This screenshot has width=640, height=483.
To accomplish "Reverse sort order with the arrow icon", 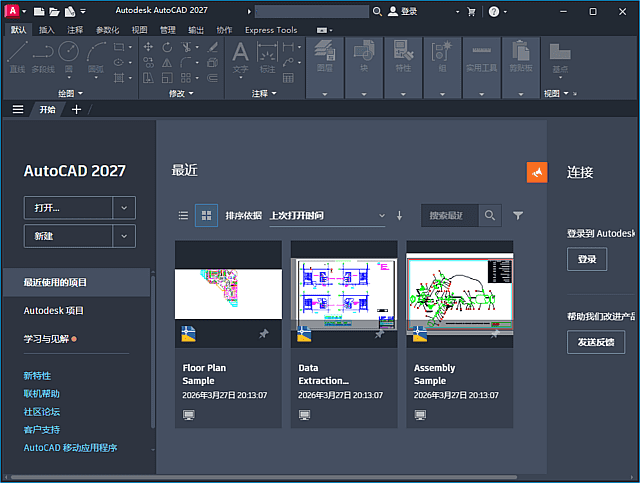I will click(399, 215).
